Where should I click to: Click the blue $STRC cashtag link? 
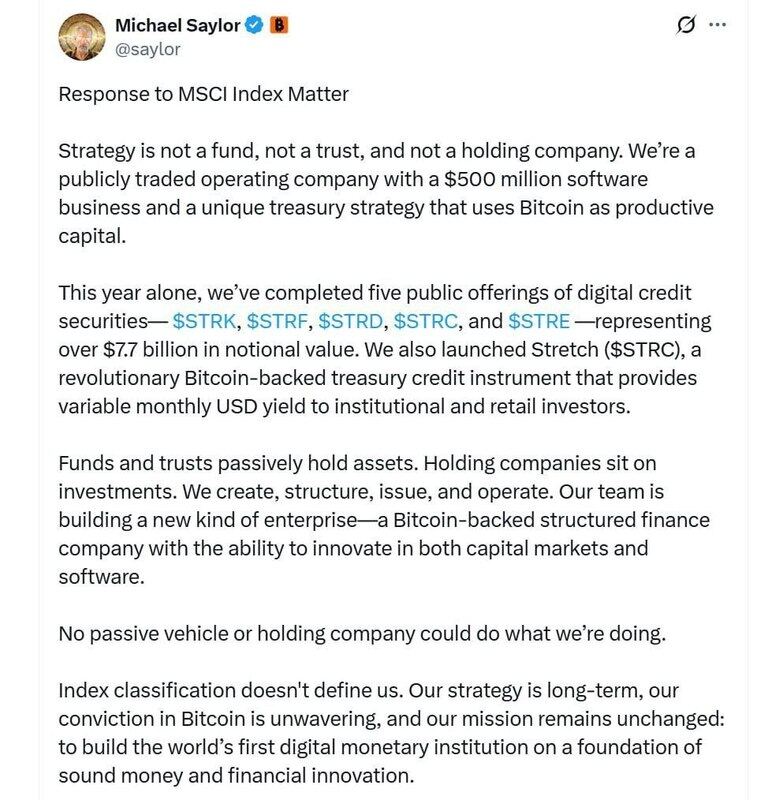[425, 322]
